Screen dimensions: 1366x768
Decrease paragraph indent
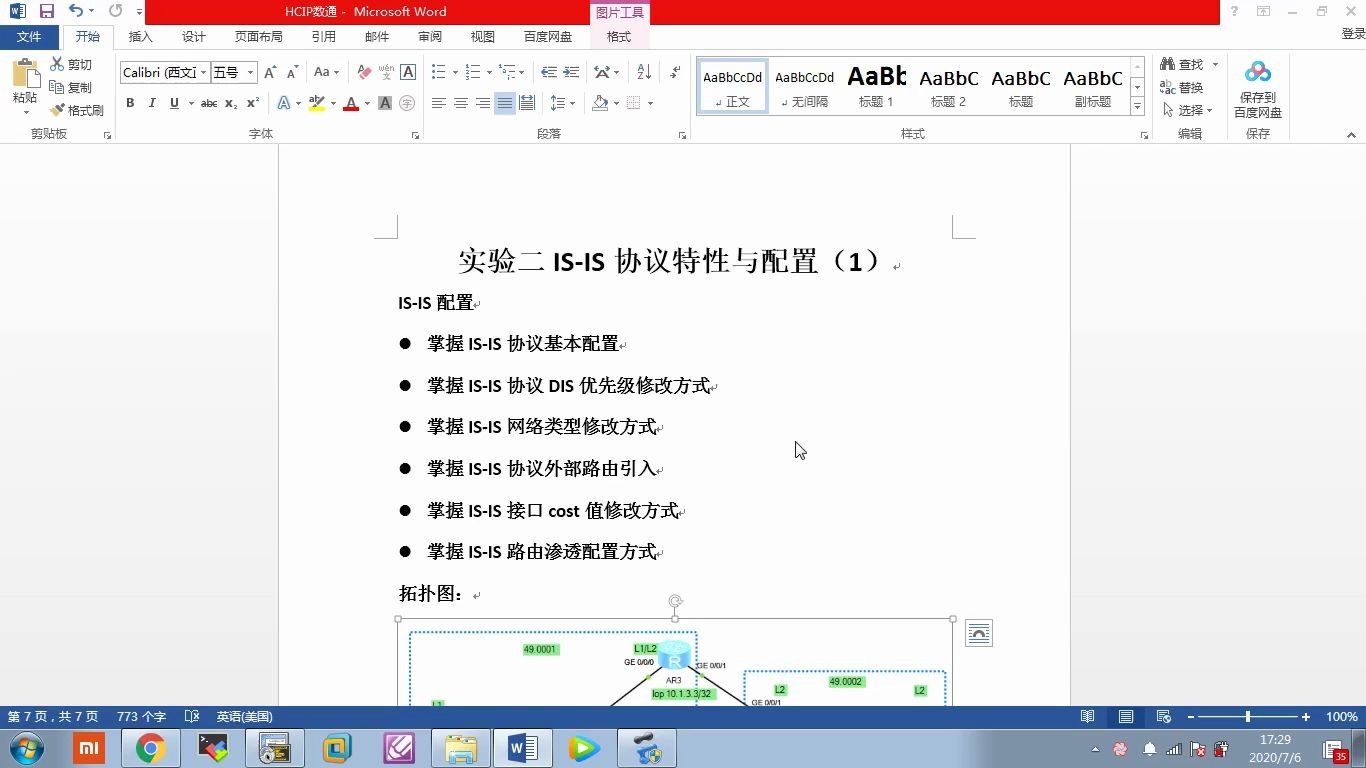click(549, 72)
